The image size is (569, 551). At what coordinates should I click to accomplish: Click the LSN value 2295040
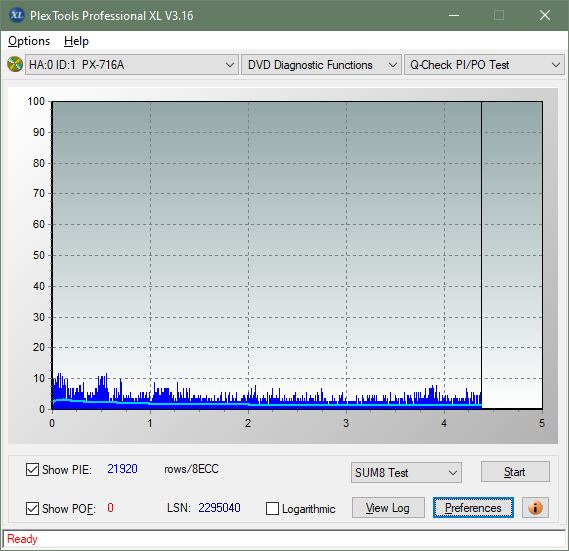pos(219,507)
